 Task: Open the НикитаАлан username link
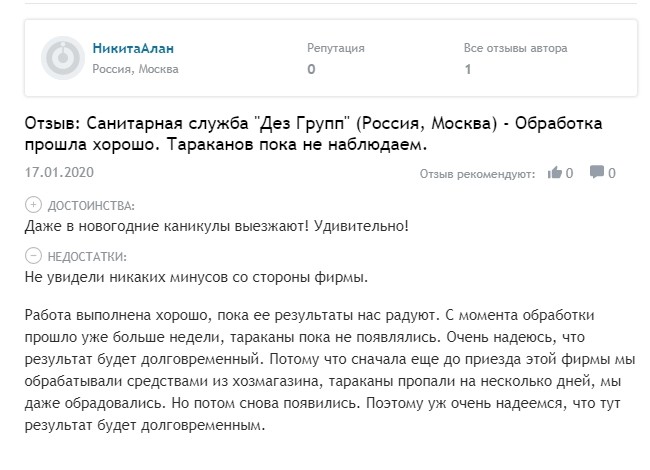coord(133,48)
